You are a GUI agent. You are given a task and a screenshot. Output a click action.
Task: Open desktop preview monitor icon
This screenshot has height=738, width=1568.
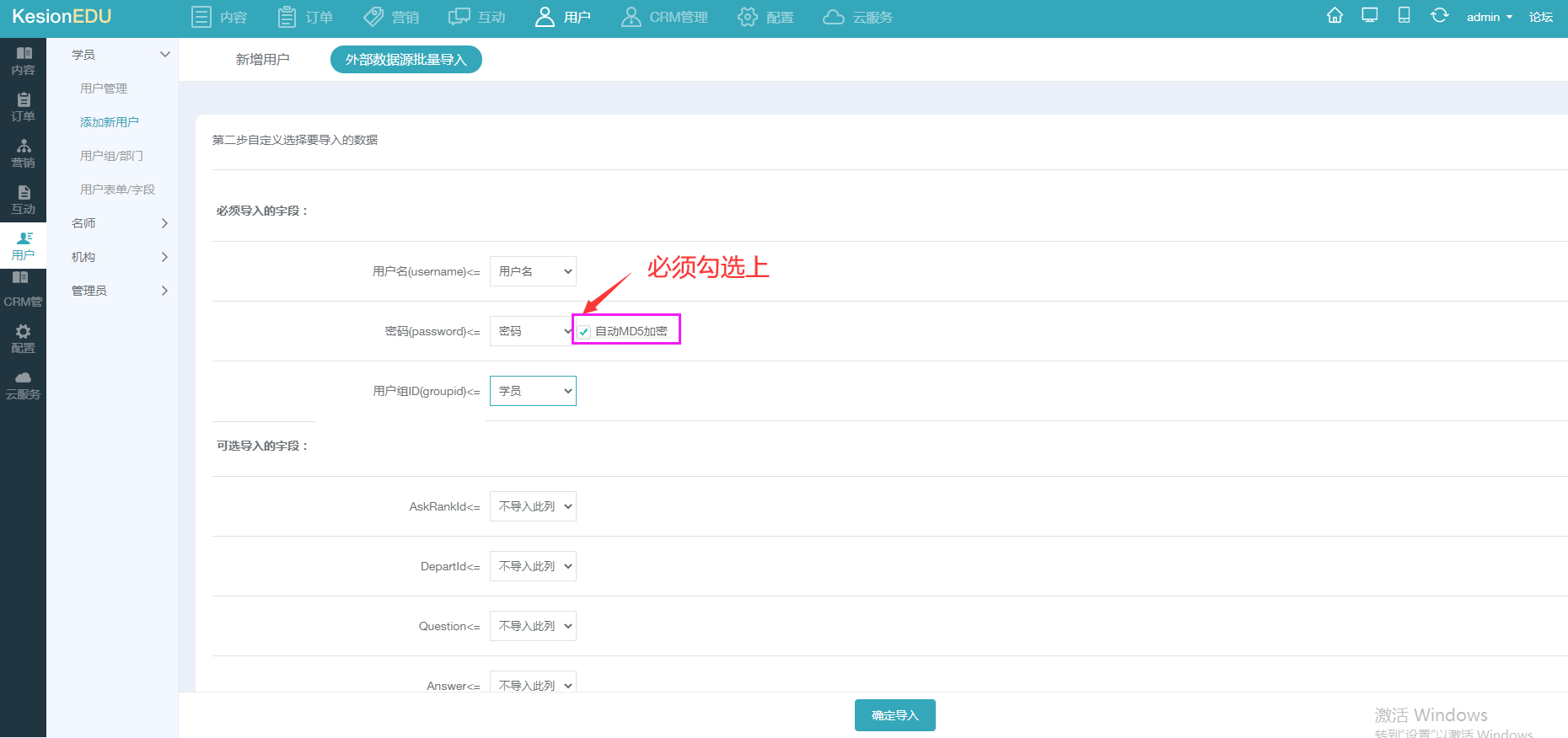pyautogui.click(x=1370, y=16)
